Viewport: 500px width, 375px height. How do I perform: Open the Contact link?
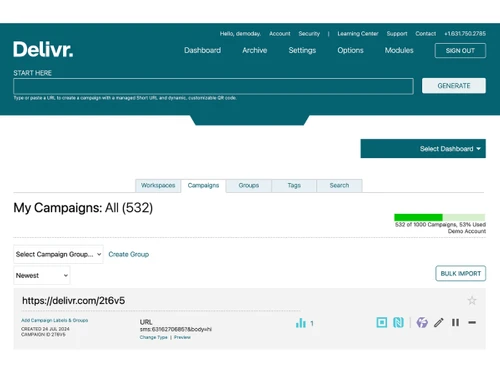coord(425,34)
